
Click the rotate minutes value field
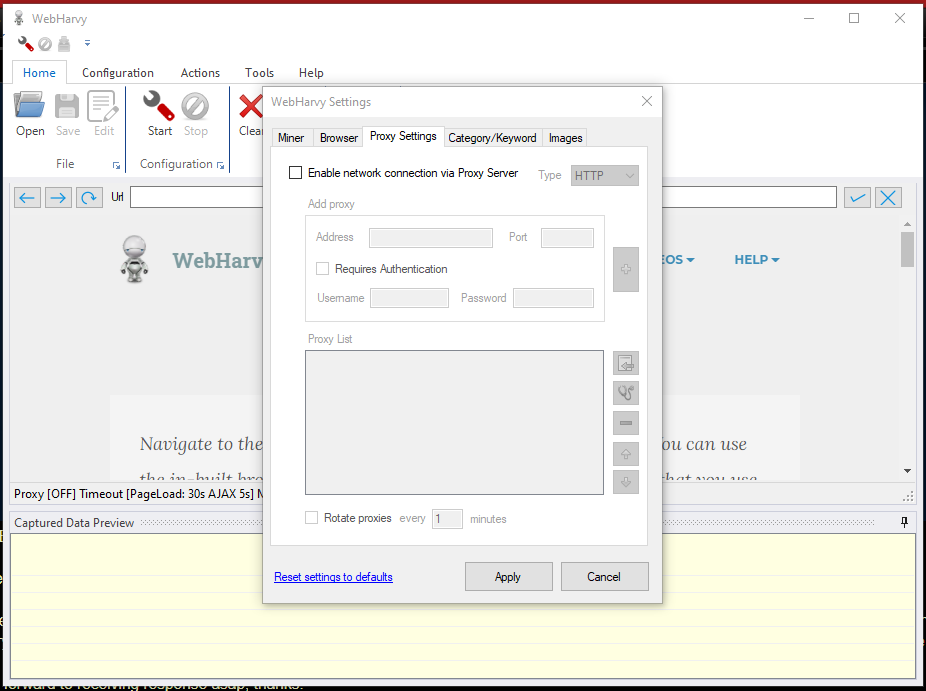(x=447, y=519)
